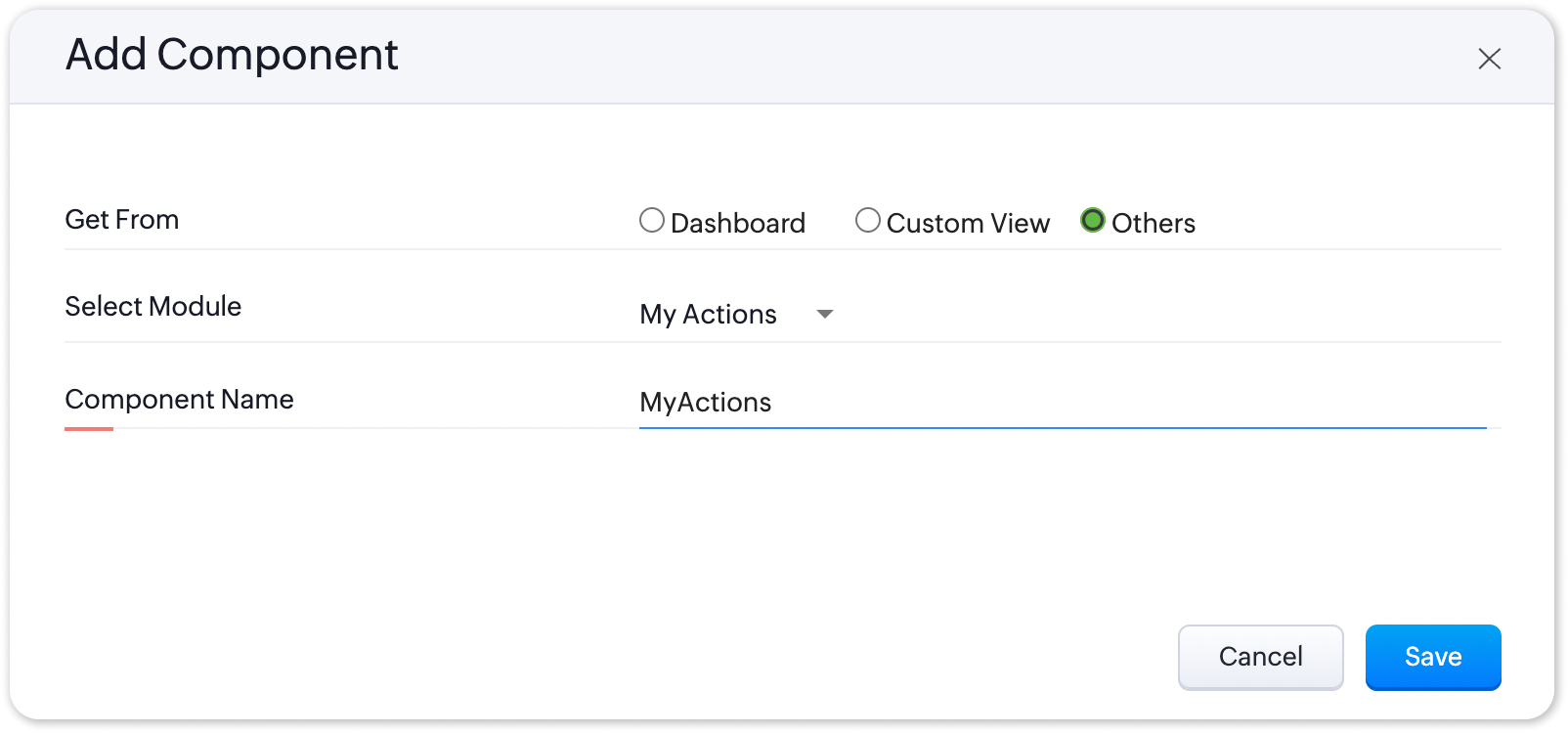Expand the Select Module dropdown arrow
This screenshot has height=733, width=1568.
pyautogui.click(x=825, y=314)
